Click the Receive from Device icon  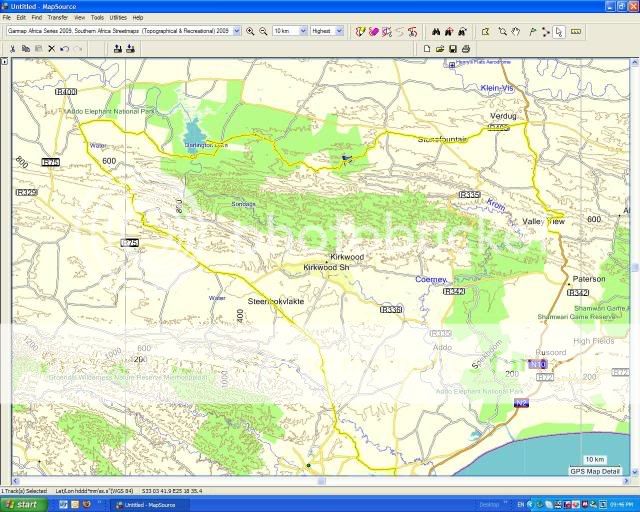click(131, 49)
